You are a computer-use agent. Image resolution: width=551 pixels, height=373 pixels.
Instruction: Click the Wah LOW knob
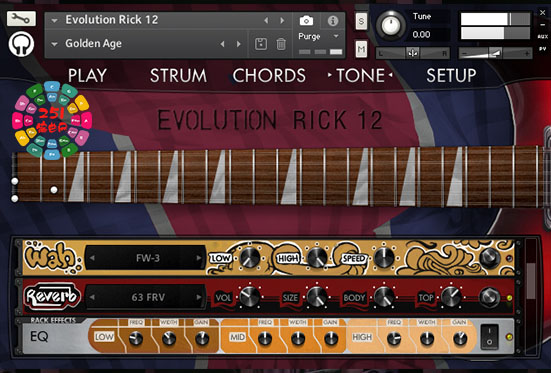(x=249, y=257)
